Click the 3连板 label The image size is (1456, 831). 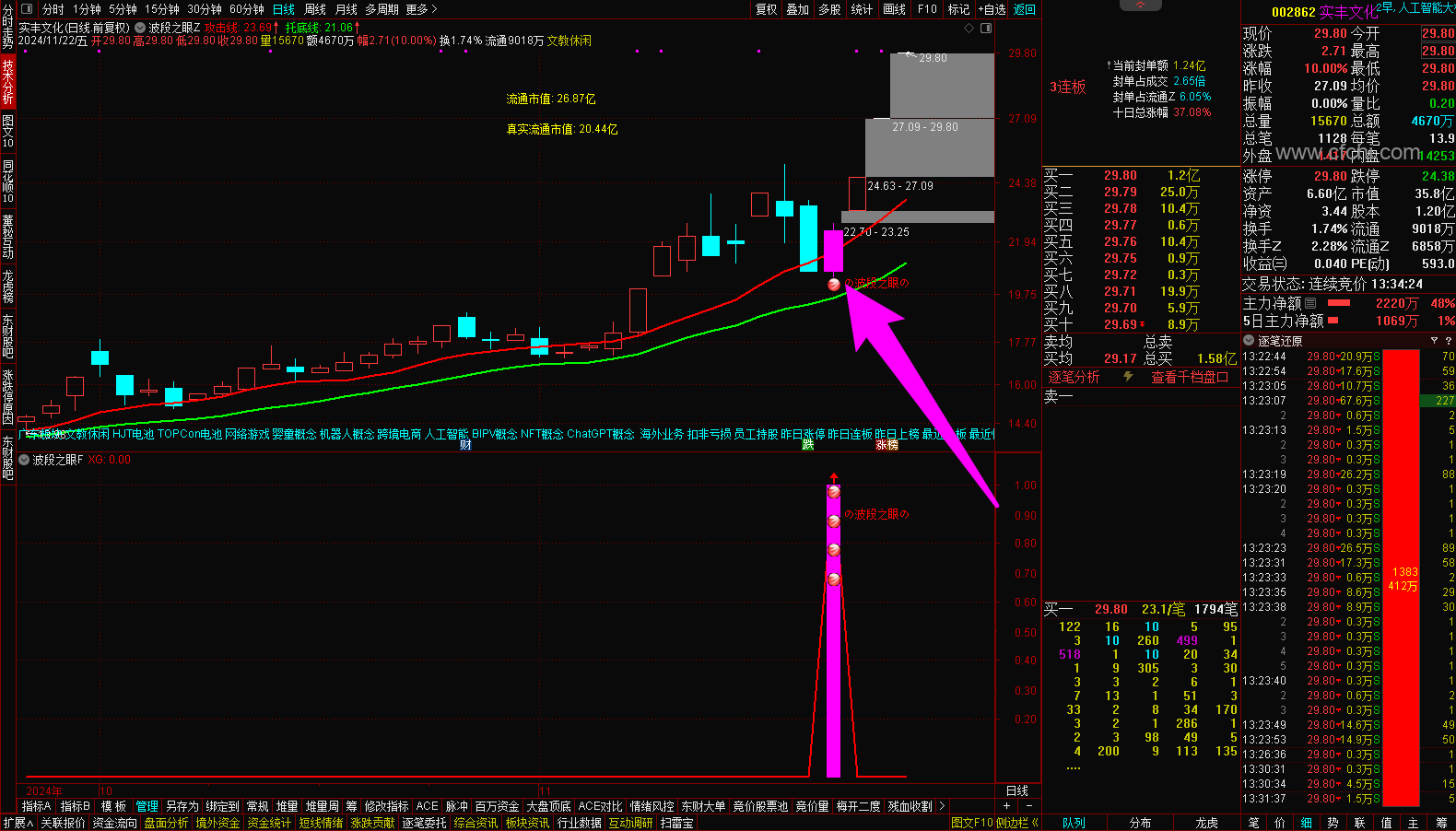(1068, 87)
